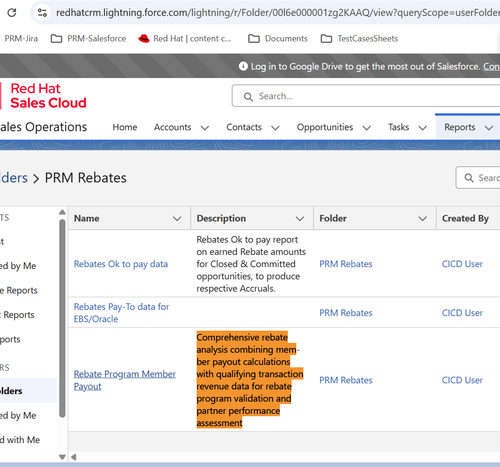Go back to Folders breadcrumb link
Viewport: 500px width, 467px height.
14,178
